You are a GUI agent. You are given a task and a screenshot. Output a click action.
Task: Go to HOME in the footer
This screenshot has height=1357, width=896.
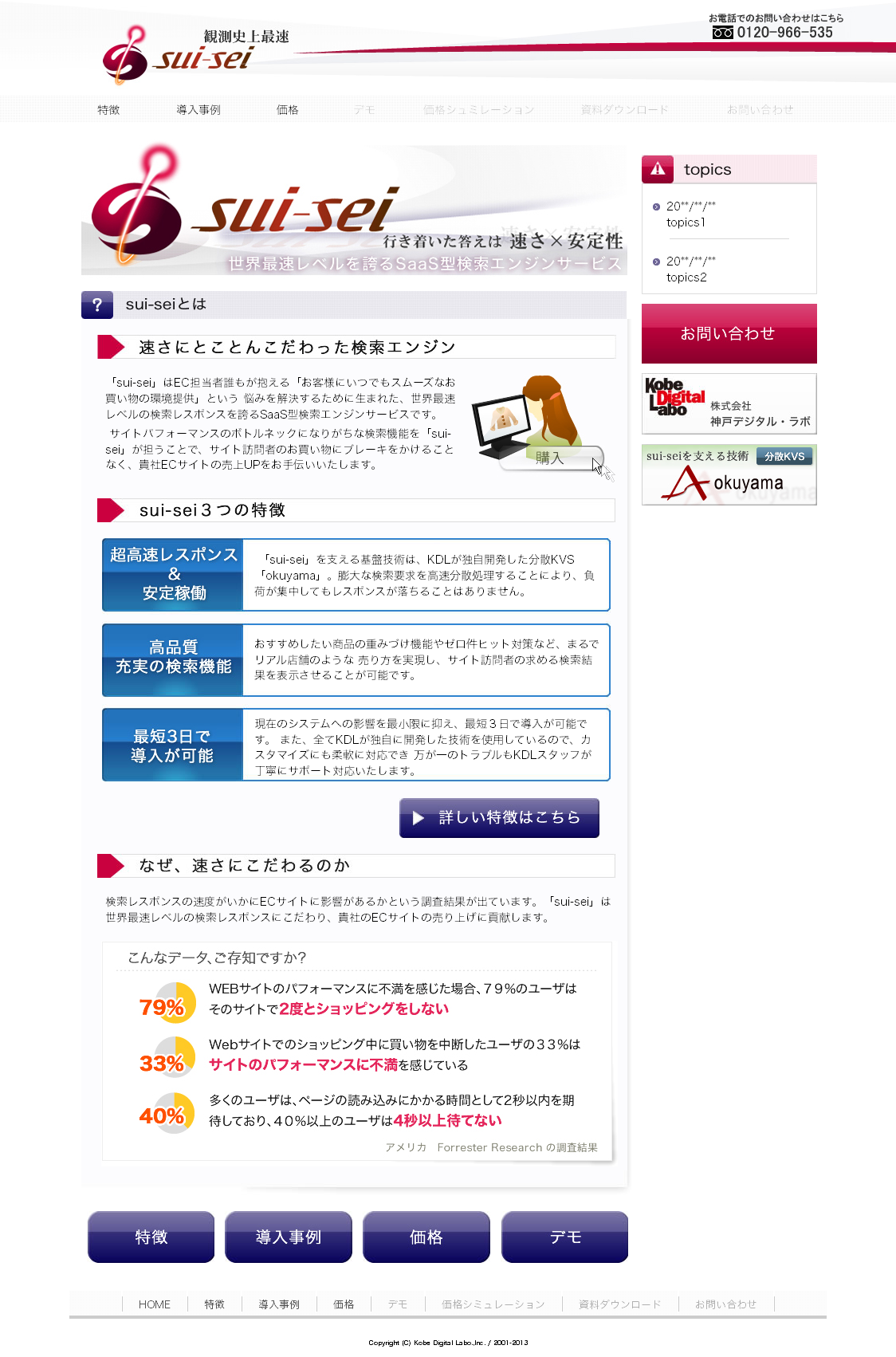coord(155,1304)
